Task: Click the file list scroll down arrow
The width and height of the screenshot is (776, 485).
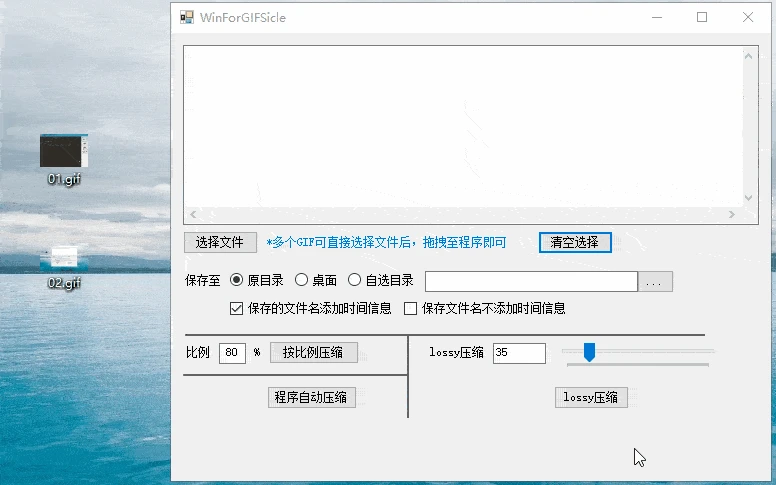Action: (748, 198)
